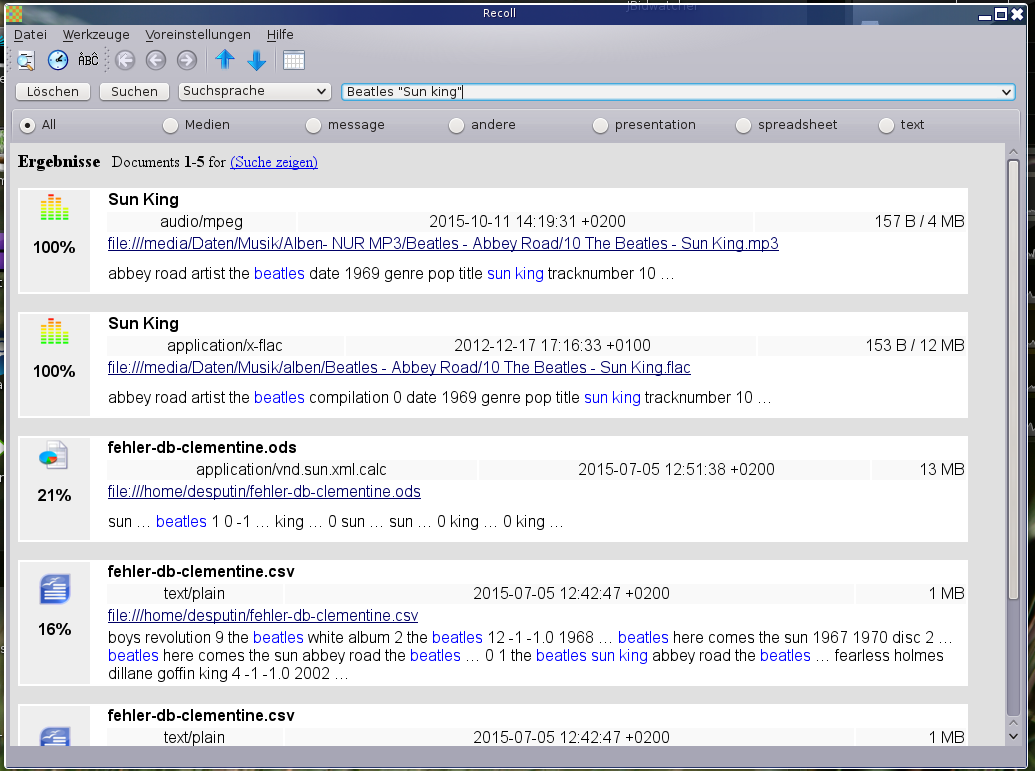Click the 16% relevance score

(54, 630)
